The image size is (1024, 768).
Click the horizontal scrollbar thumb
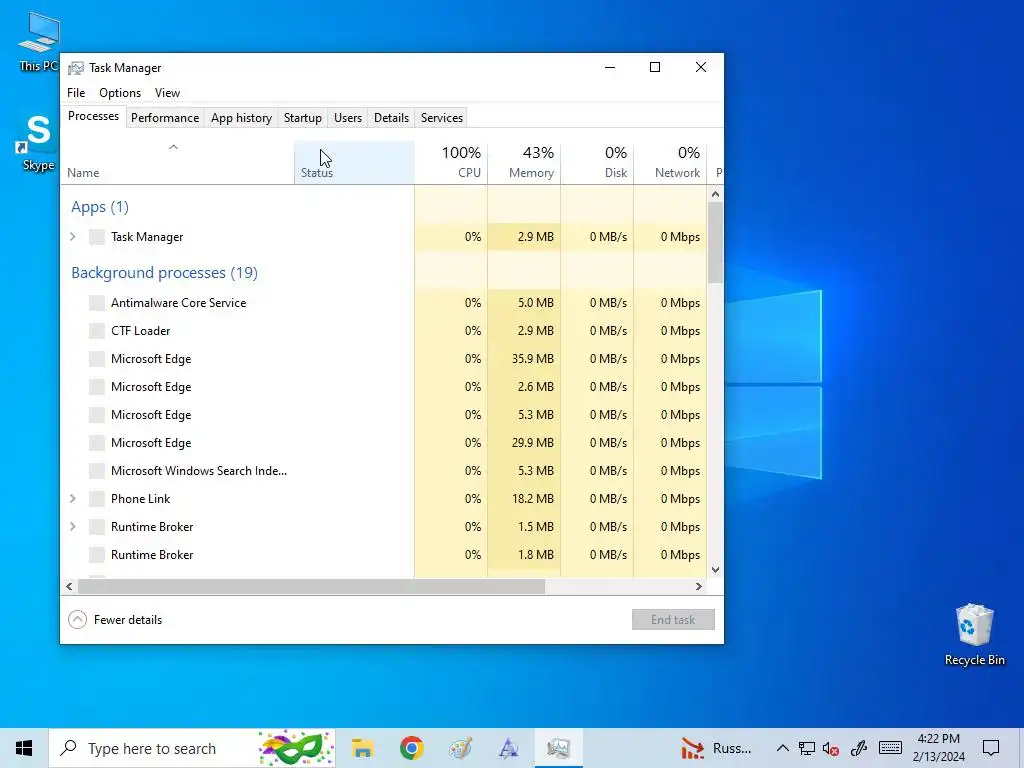pyautogui.click(x=312, y=586)
